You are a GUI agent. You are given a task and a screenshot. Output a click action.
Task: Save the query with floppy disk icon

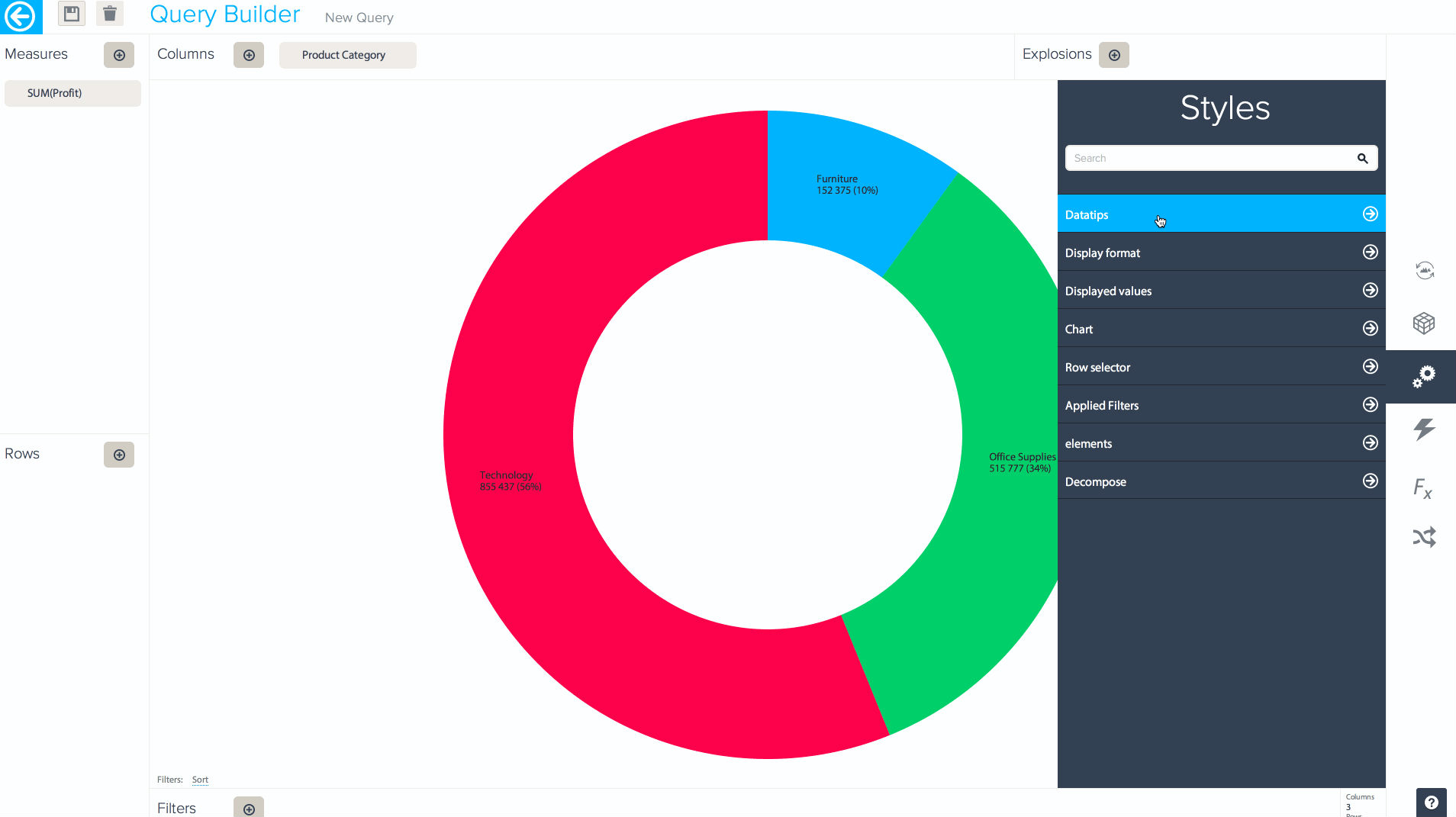tap(72, 14)
